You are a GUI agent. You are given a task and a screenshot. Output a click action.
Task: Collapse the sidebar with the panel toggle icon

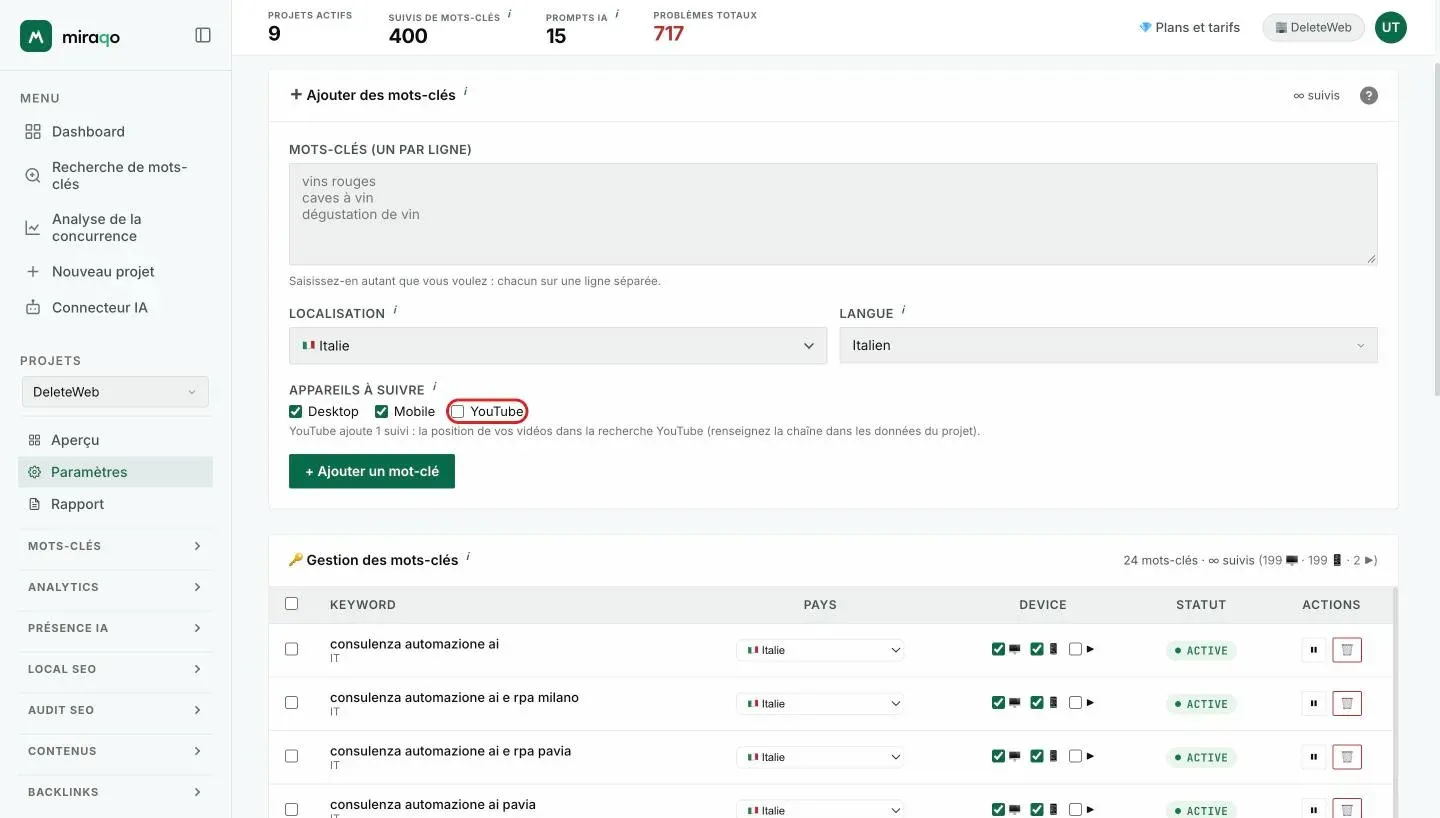coord(203,35)
